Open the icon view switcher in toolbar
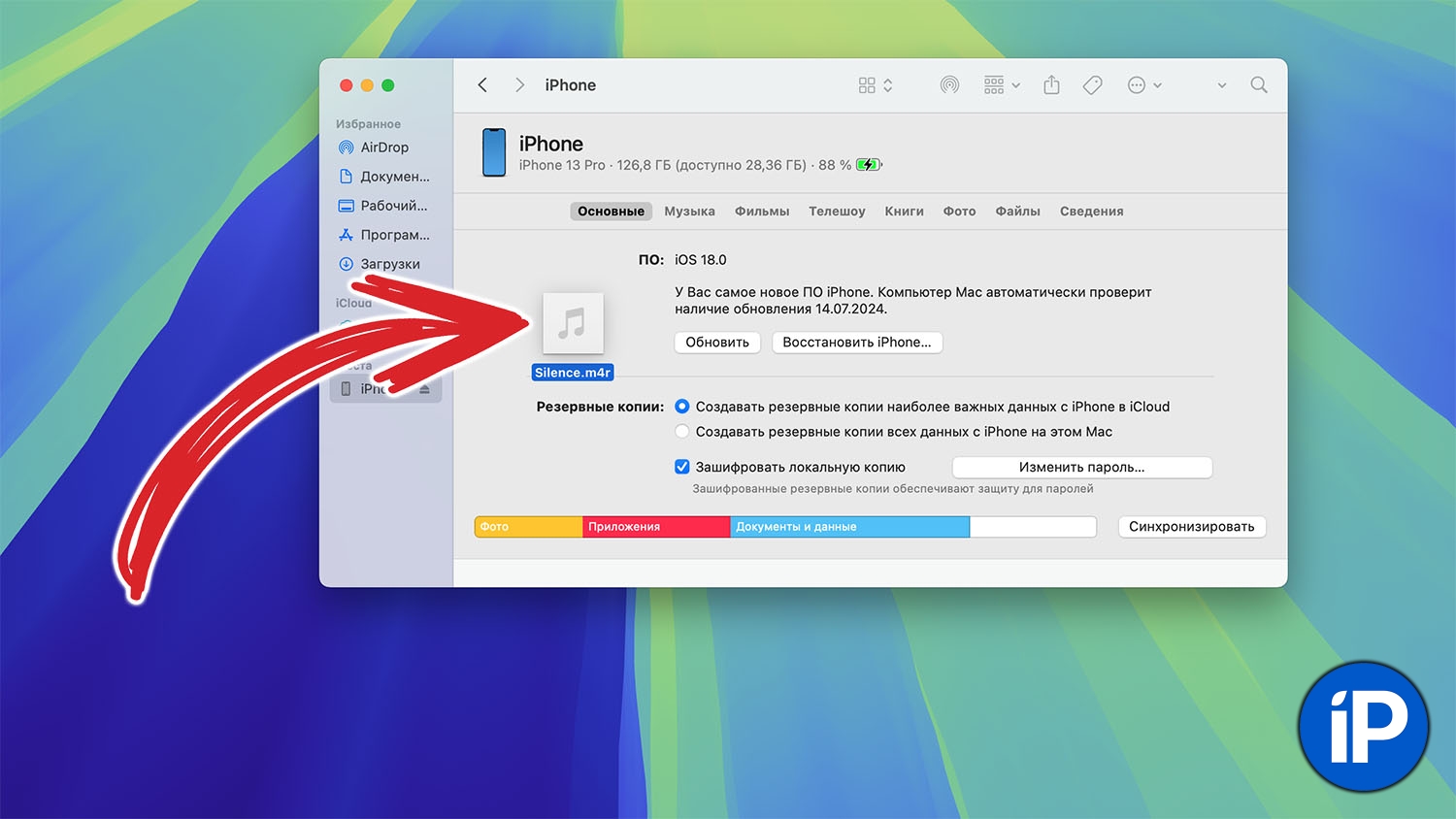Screen dimensions: 1456x819 click(x=875, y=85)
